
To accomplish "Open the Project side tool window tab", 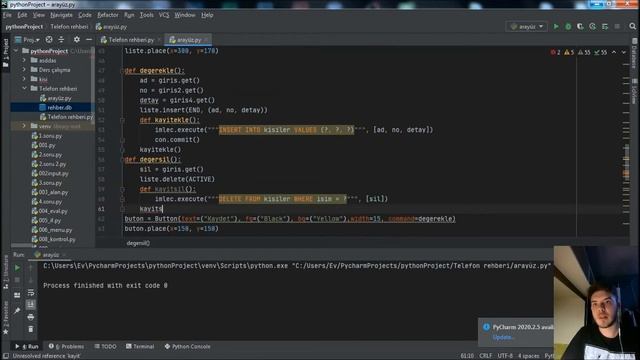I will pos(5,54).
